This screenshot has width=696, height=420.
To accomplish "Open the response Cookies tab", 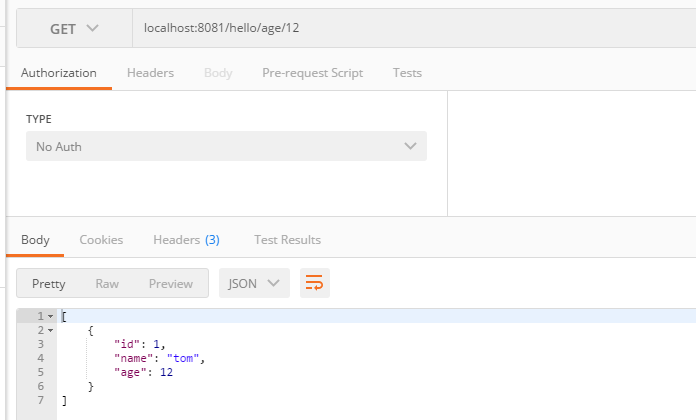I will 101,240.
